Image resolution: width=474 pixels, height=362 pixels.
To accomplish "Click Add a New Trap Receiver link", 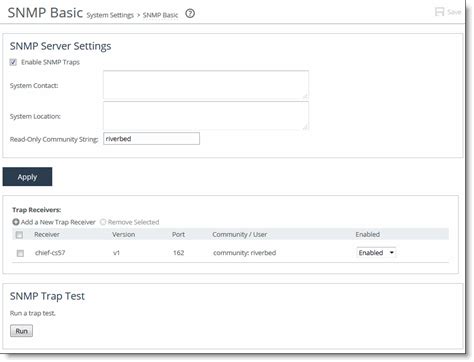I will (x=58, y=222).
